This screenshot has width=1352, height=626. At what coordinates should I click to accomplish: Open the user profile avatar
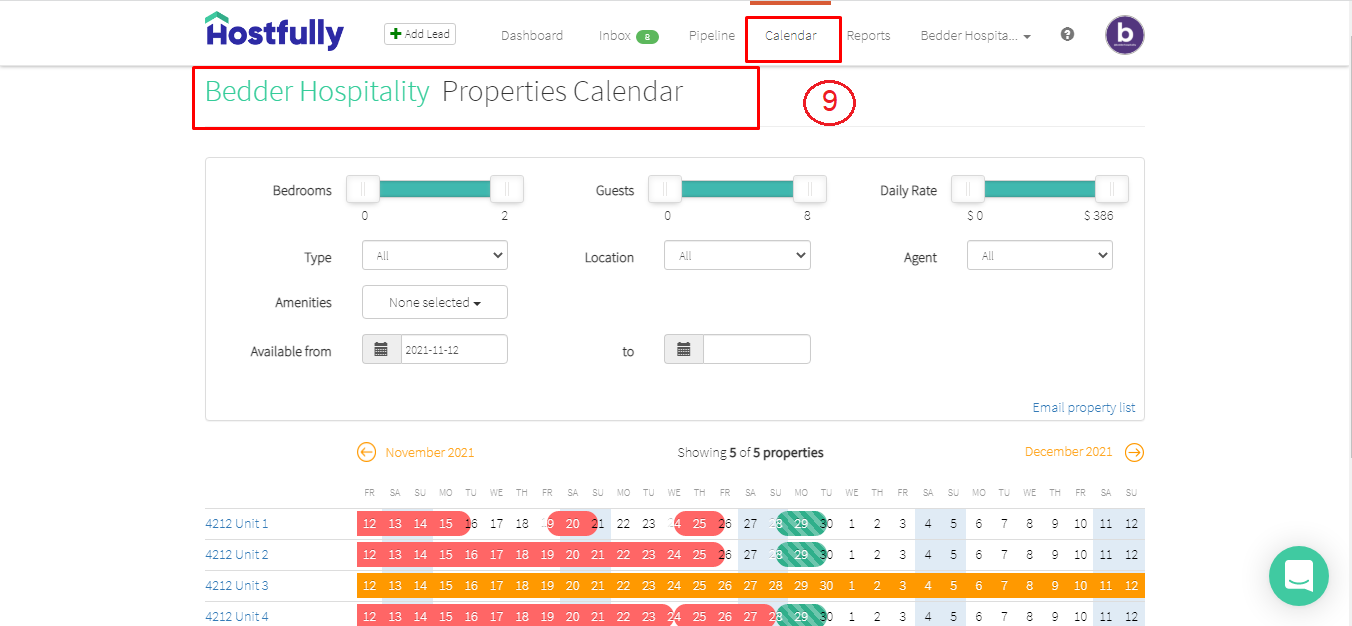tap(1124, 35)
